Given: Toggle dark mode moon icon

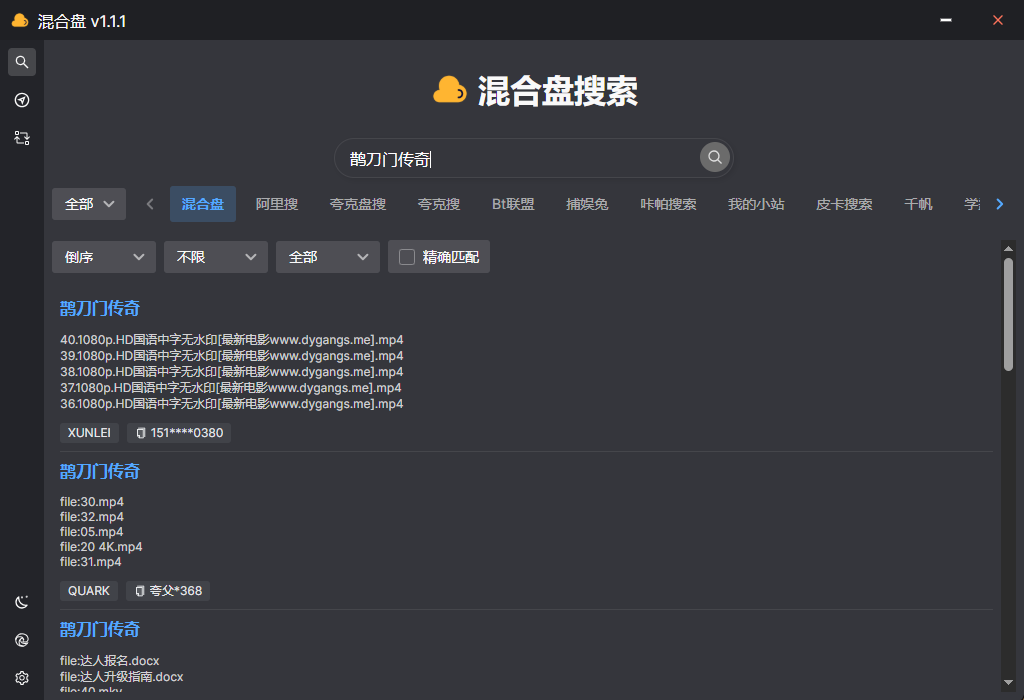Looking at the screenshot, I should click(22, 602).
